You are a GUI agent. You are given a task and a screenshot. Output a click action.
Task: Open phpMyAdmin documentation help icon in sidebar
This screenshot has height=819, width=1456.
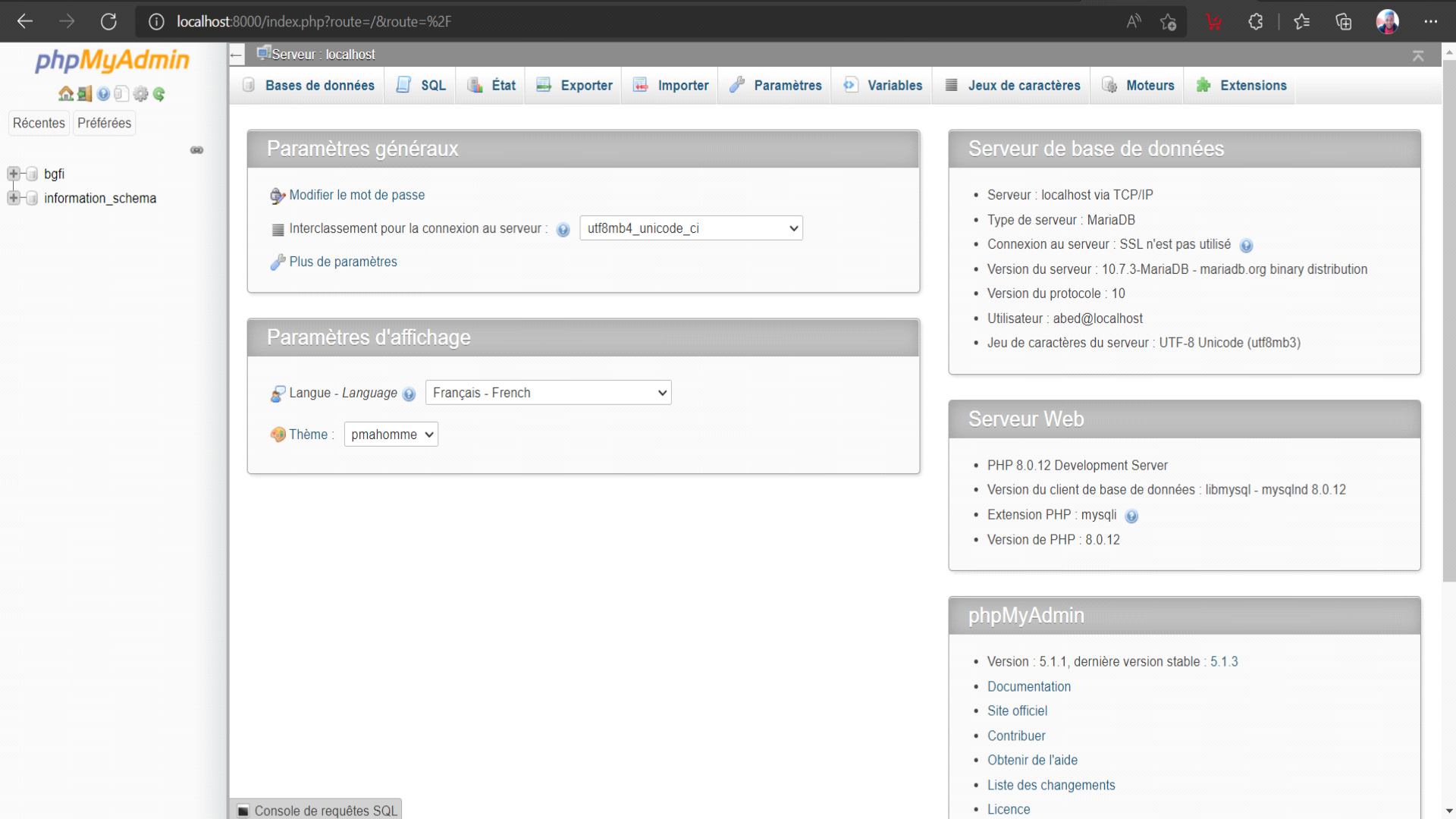103,94
